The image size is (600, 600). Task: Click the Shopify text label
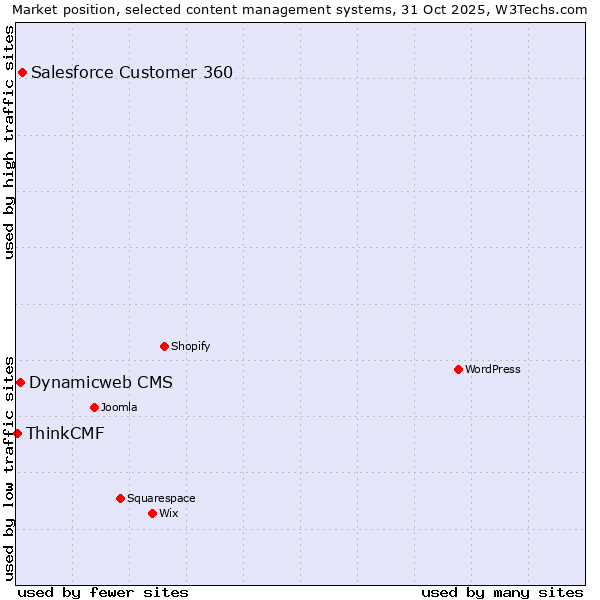click(190, 346)
